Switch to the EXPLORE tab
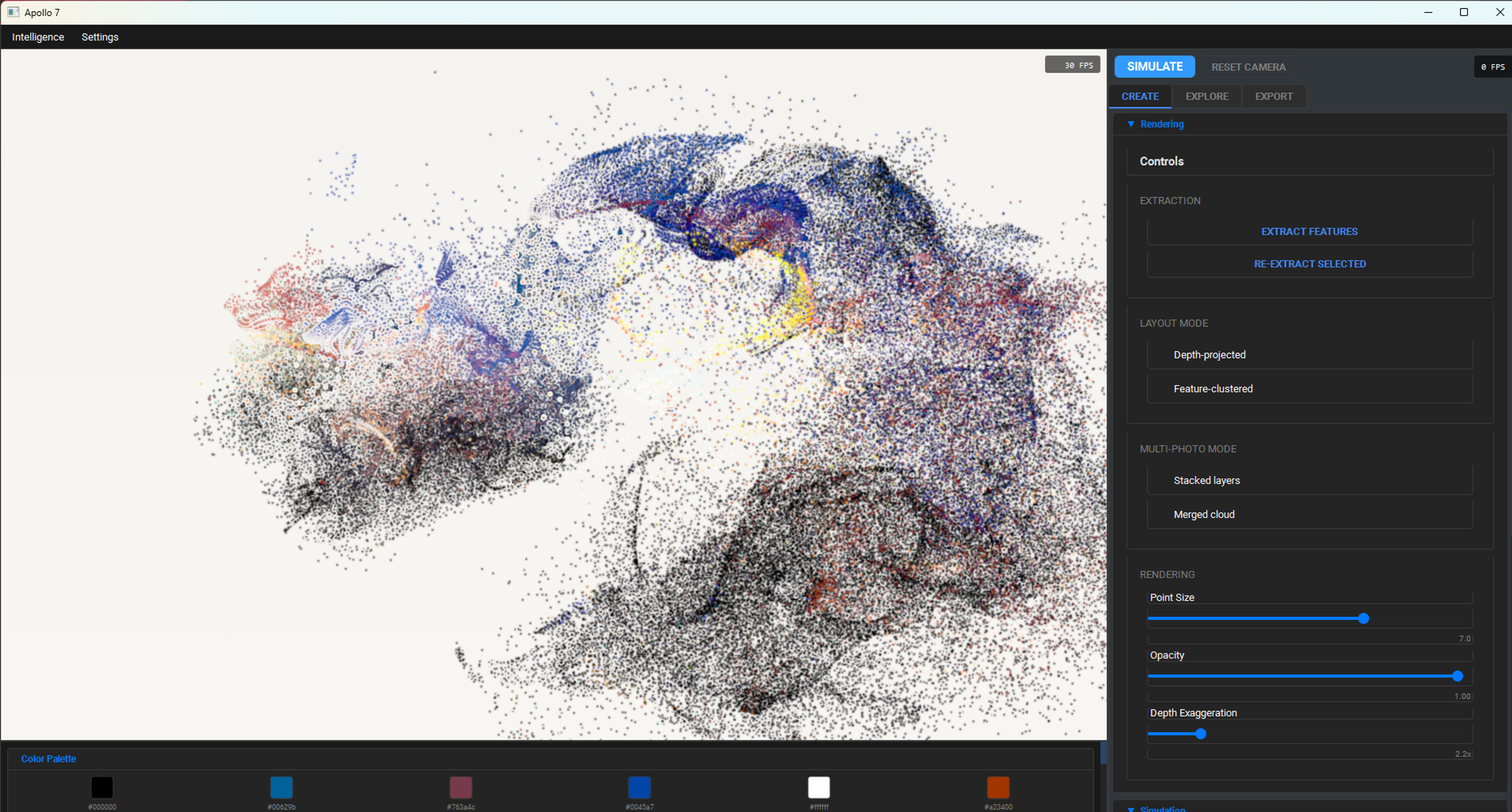This screenshot has width=1512, height=812. click(x=1207, y=96)
